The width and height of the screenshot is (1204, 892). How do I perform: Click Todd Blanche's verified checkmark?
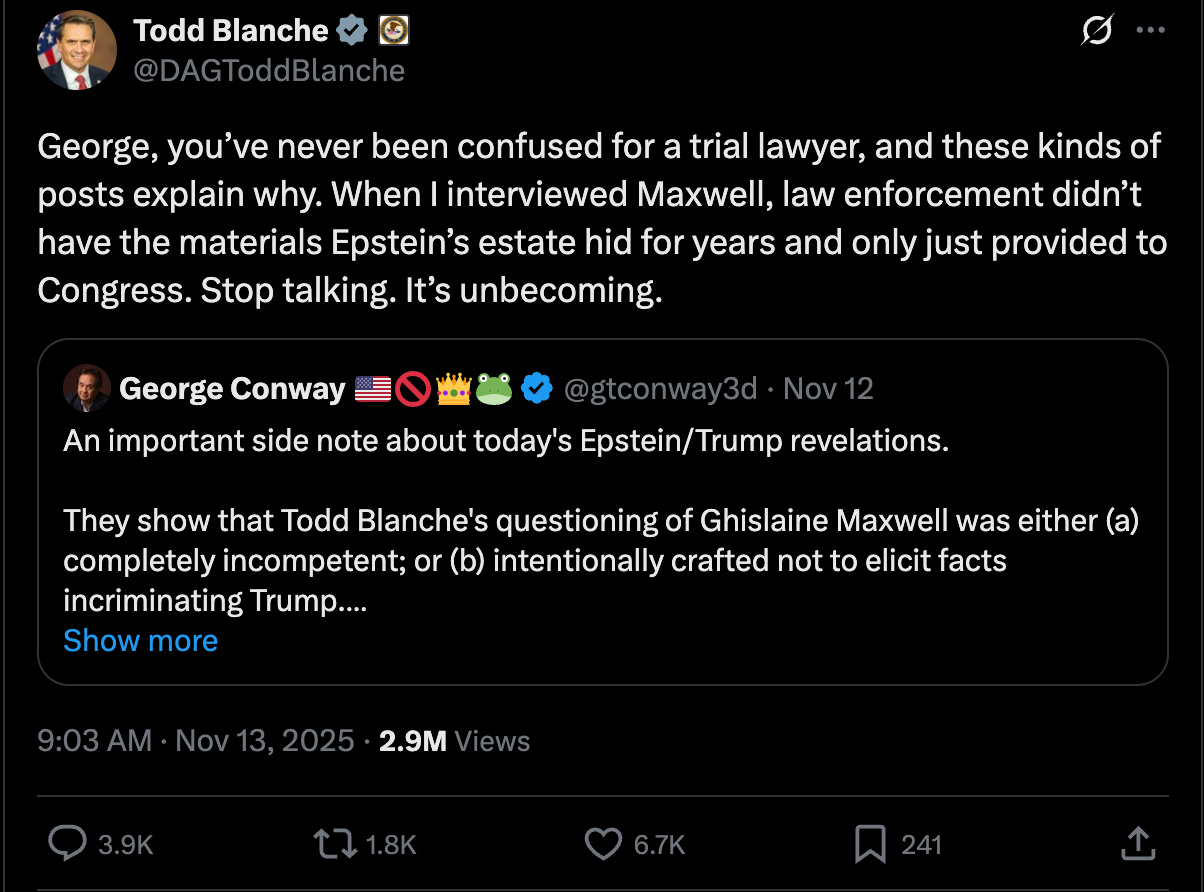(x=349, y=30)
